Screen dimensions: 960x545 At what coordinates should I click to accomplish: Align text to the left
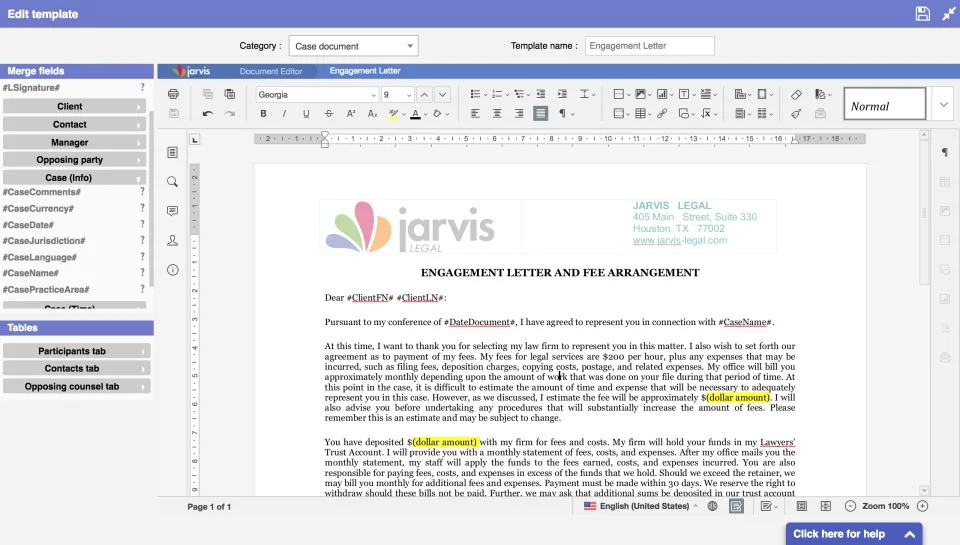[475, 114]
